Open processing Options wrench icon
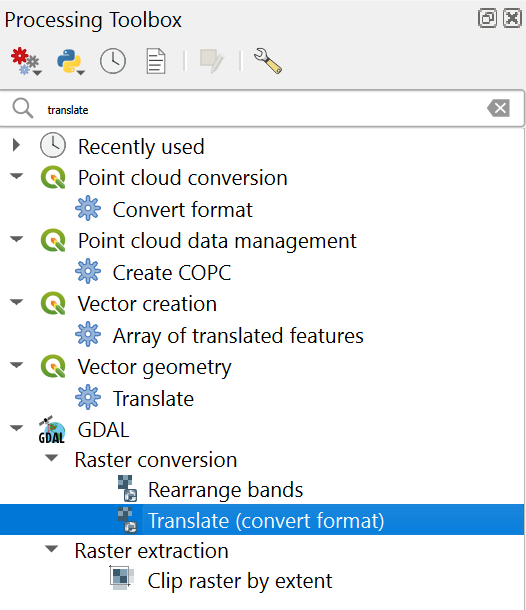This screenshot has height=610, width=526. point(268,61)
